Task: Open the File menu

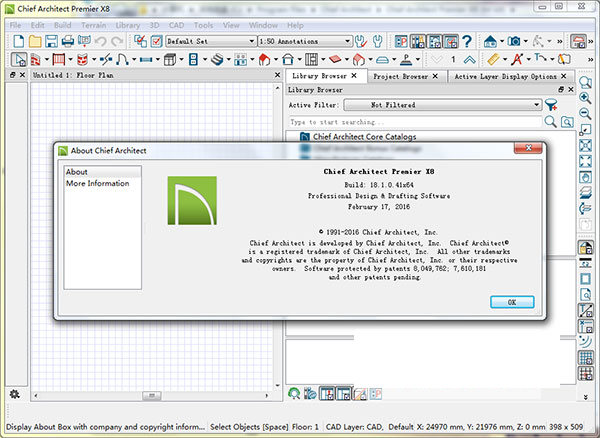Action: [x=15, y=25]
